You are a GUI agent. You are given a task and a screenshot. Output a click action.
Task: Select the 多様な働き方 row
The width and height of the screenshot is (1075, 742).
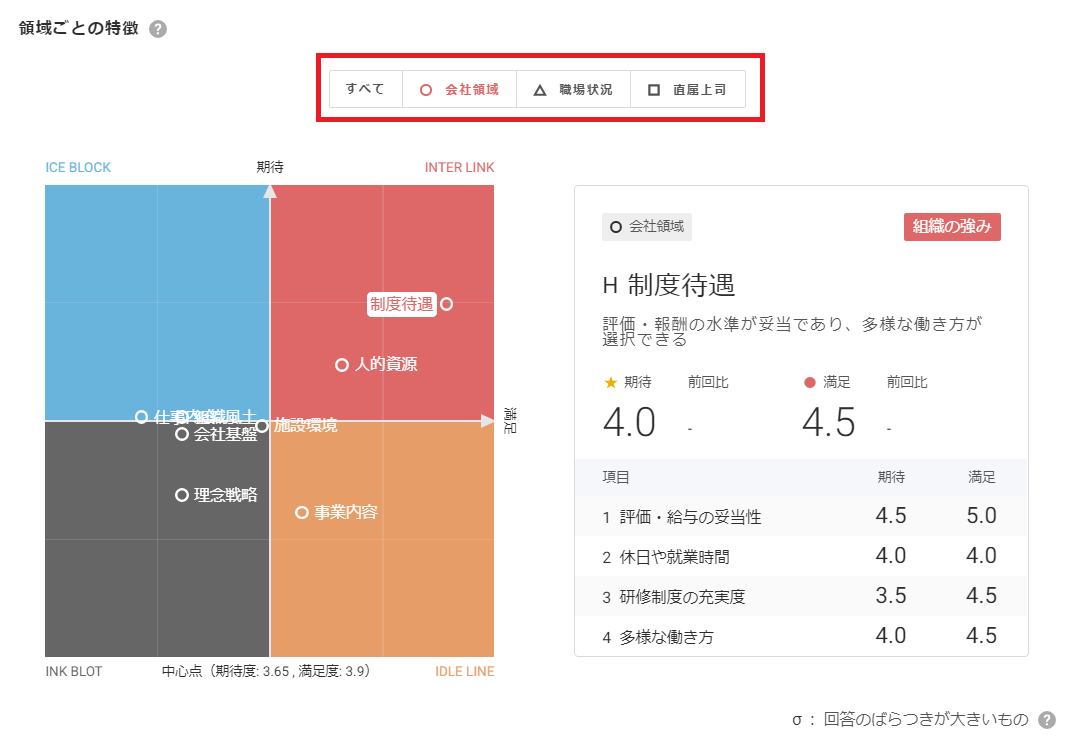[x=800, y=636]
